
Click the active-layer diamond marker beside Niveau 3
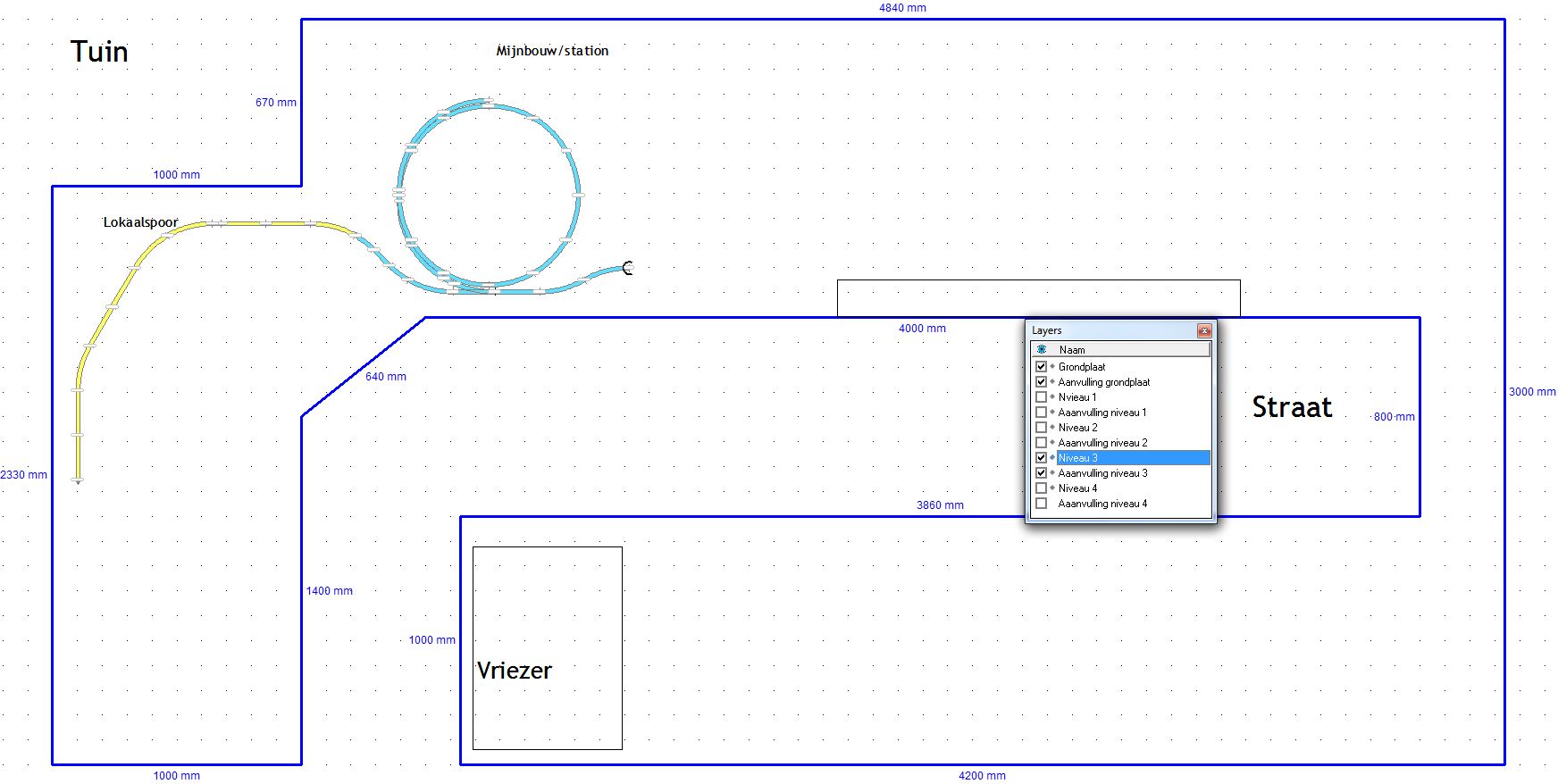pyautogui.click(x=1052, y=457)
